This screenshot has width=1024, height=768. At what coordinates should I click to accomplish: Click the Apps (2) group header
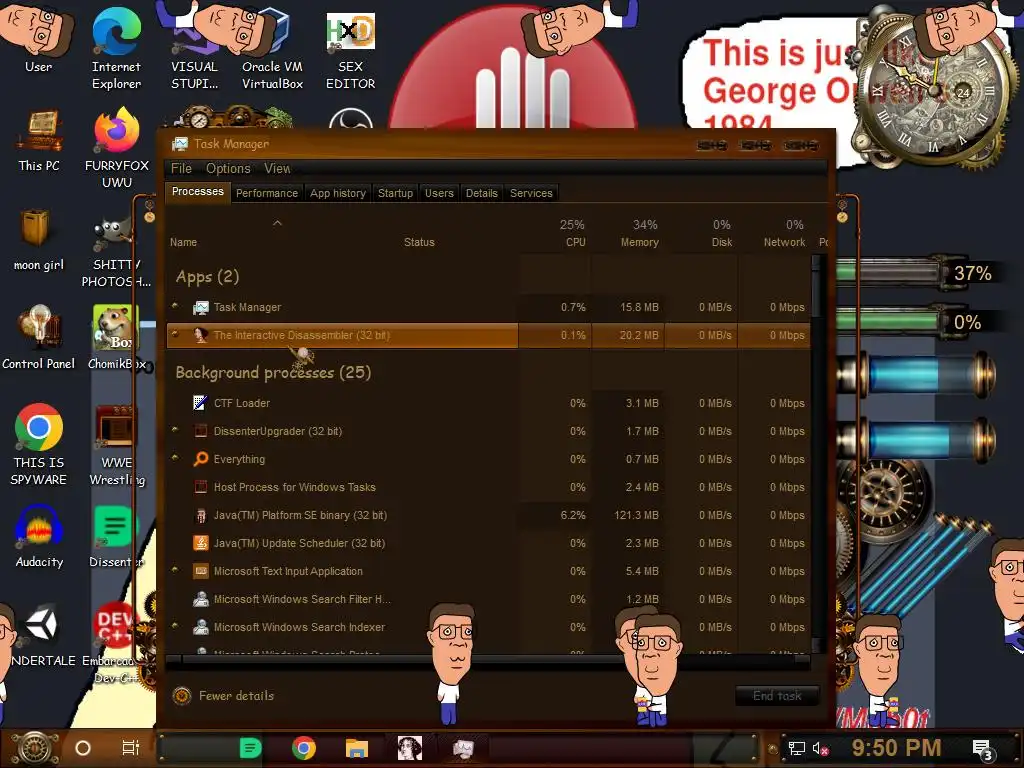(207, 277)
